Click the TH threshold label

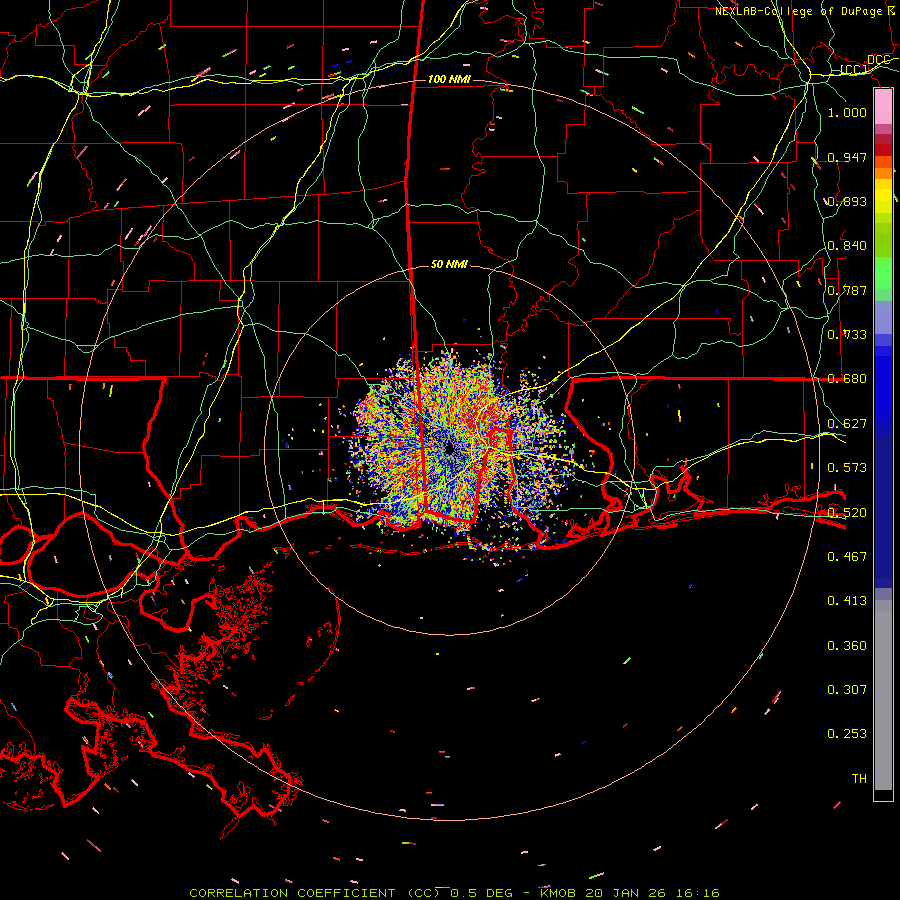[x=859, y=779]
